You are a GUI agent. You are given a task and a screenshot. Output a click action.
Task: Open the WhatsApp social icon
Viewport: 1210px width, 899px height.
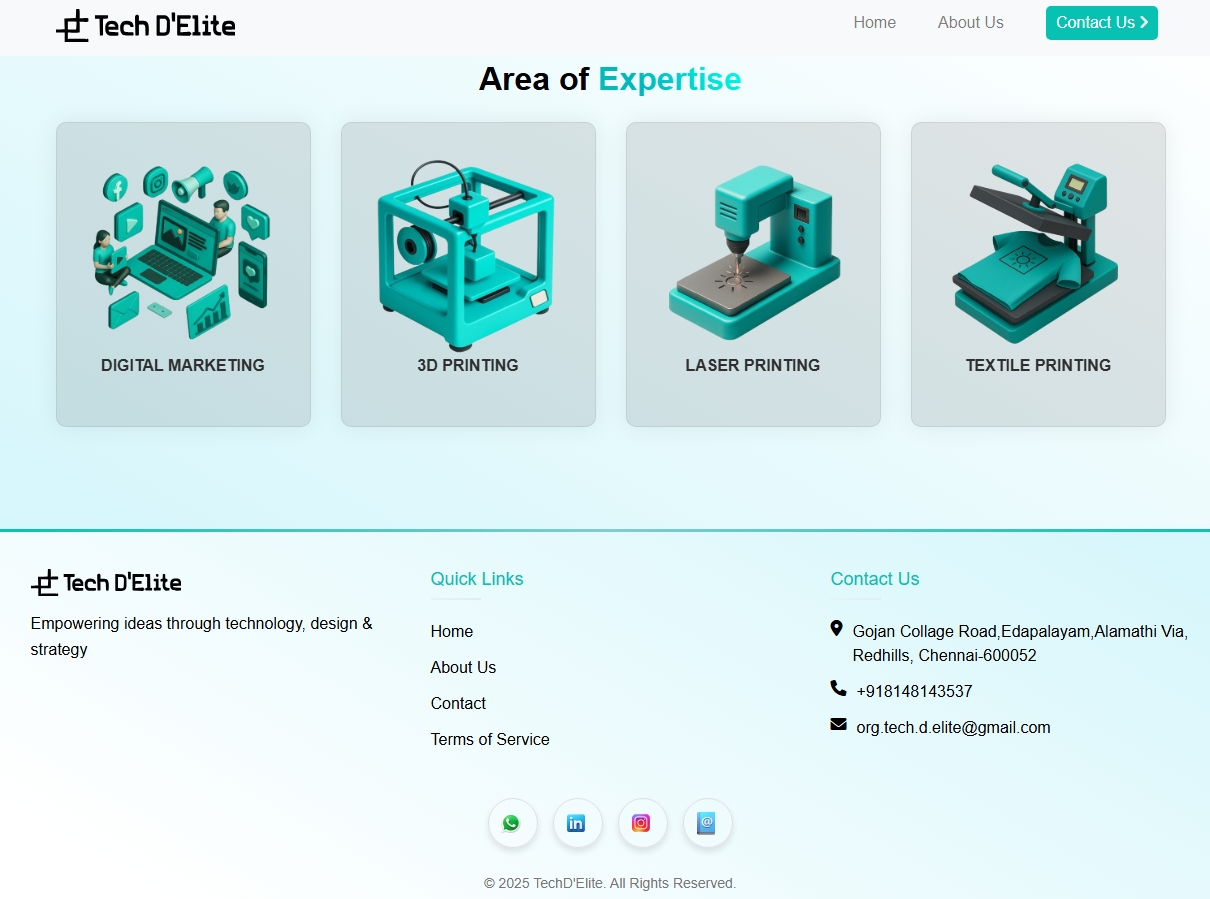[x=512, y=823]
